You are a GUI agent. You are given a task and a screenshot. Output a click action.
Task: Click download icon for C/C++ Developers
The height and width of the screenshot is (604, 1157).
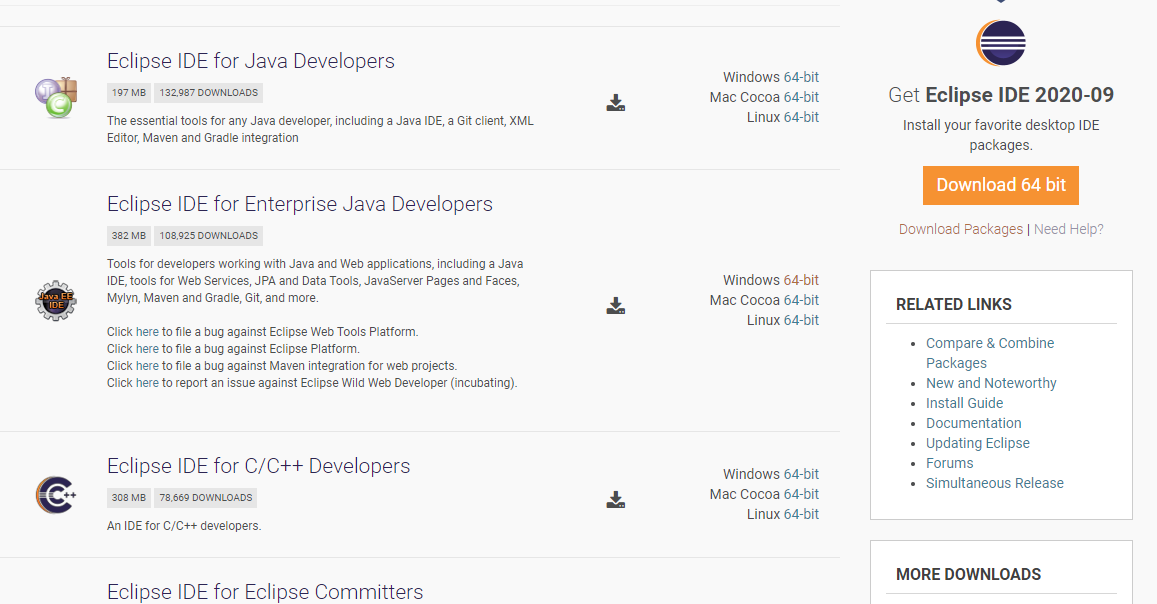click(x=616, y=499)
